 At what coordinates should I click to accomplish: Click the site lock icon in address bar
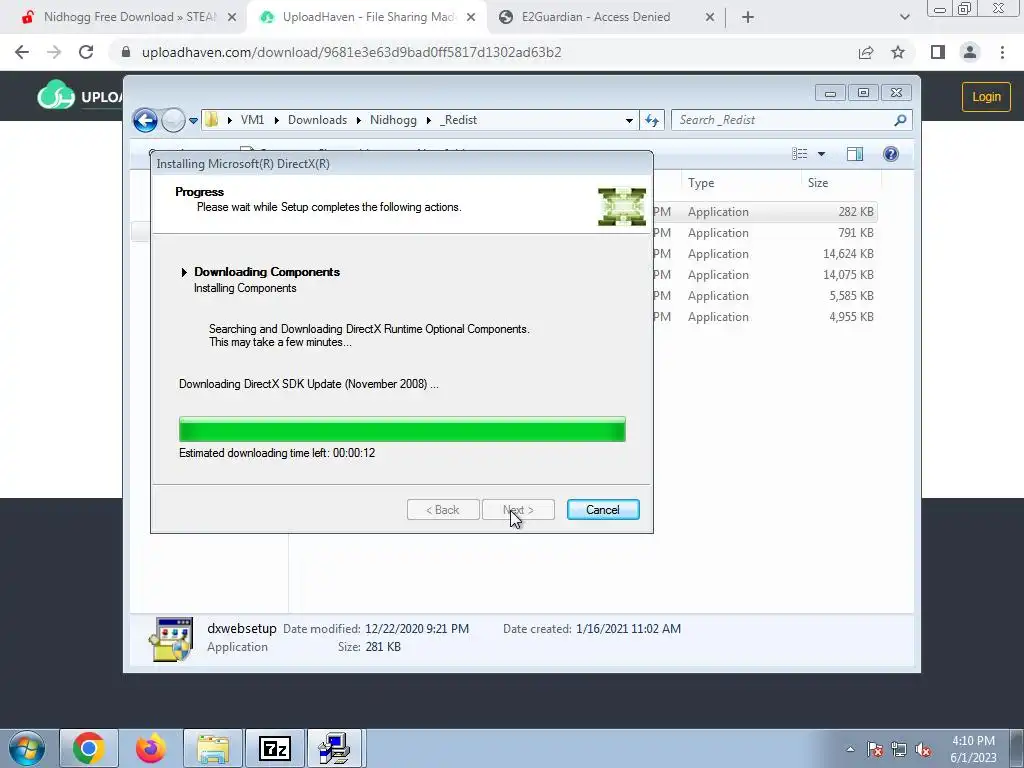(126, 52)
